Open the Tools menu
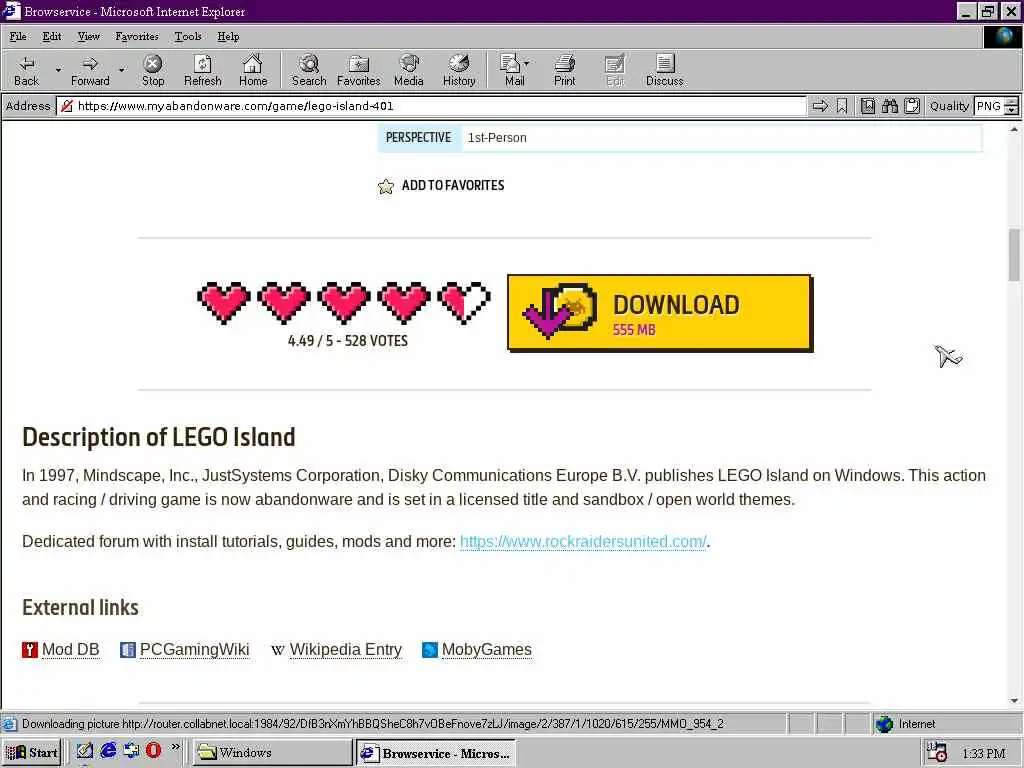Viewport: 1024px width, 768px height. (188, 37)
